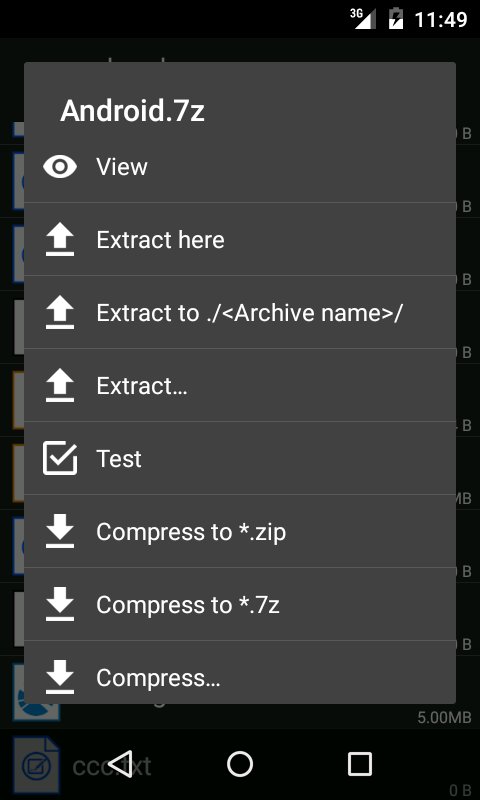Select Extract to ./<Archive name>/
This screenshot has height=800, width=480.
tap(240, 312)
